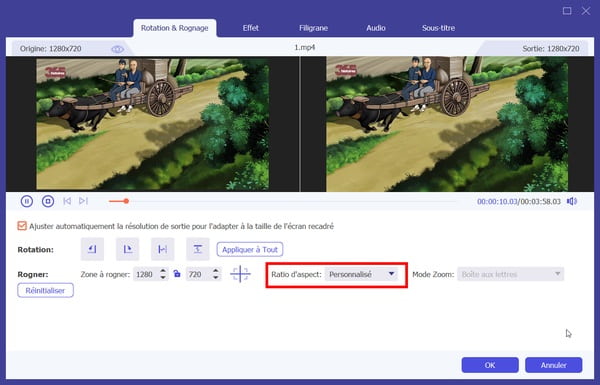Click the playback progress slider handle

click(x=126, y=201)
